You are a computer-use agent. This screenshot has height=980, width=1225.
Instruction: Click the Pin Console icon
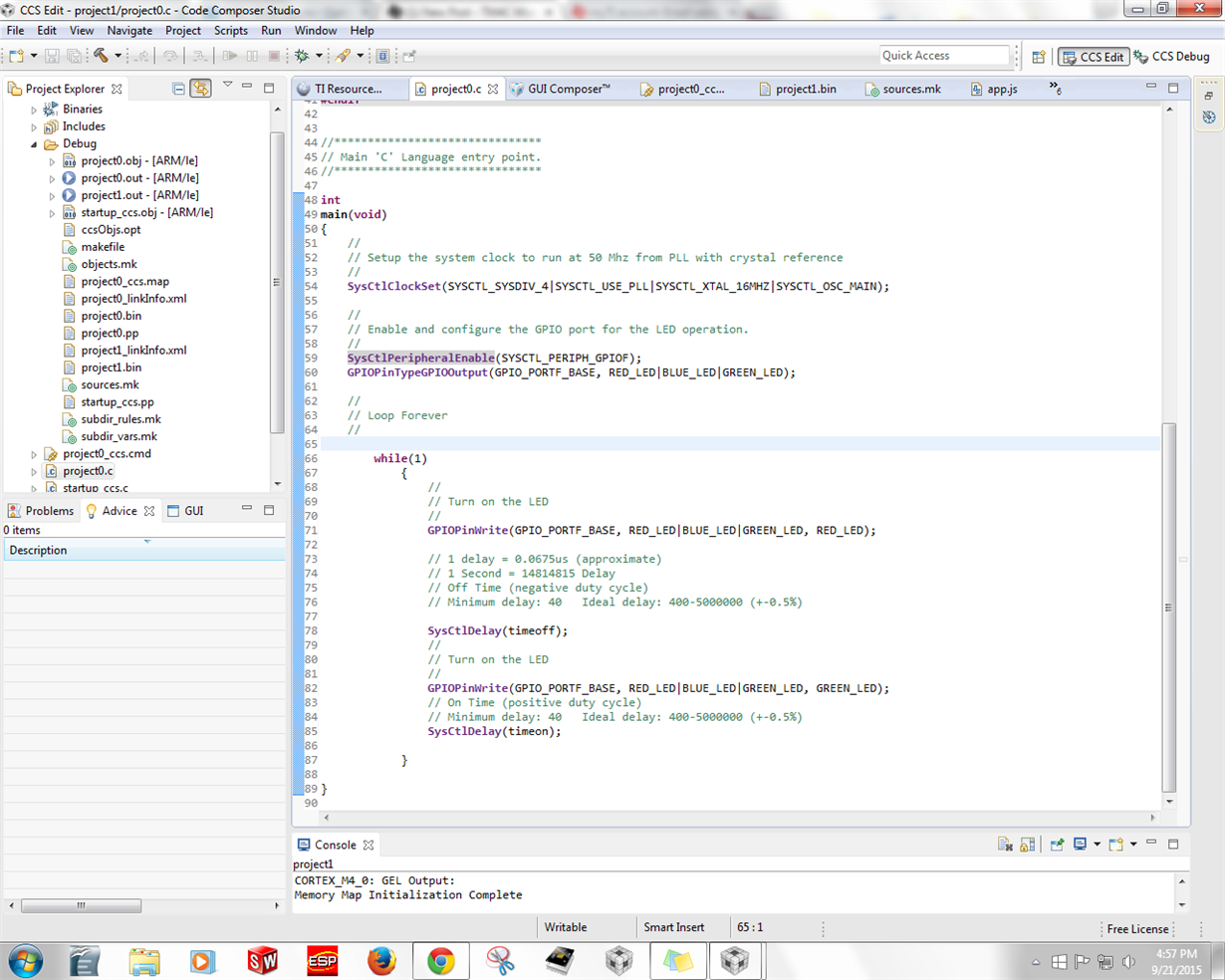coord(1057,845)
